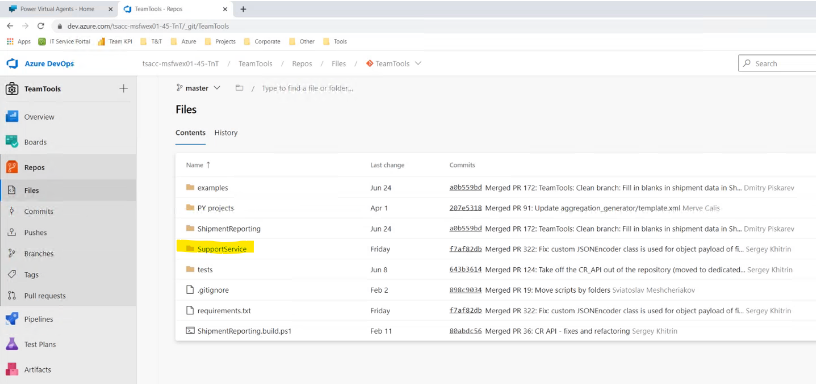Image resolution: width=816 pixels, height=384 pixels.
Task: Open the Chrome Apps shortcut
Action: pyautogui.click(x=19, y=42)
